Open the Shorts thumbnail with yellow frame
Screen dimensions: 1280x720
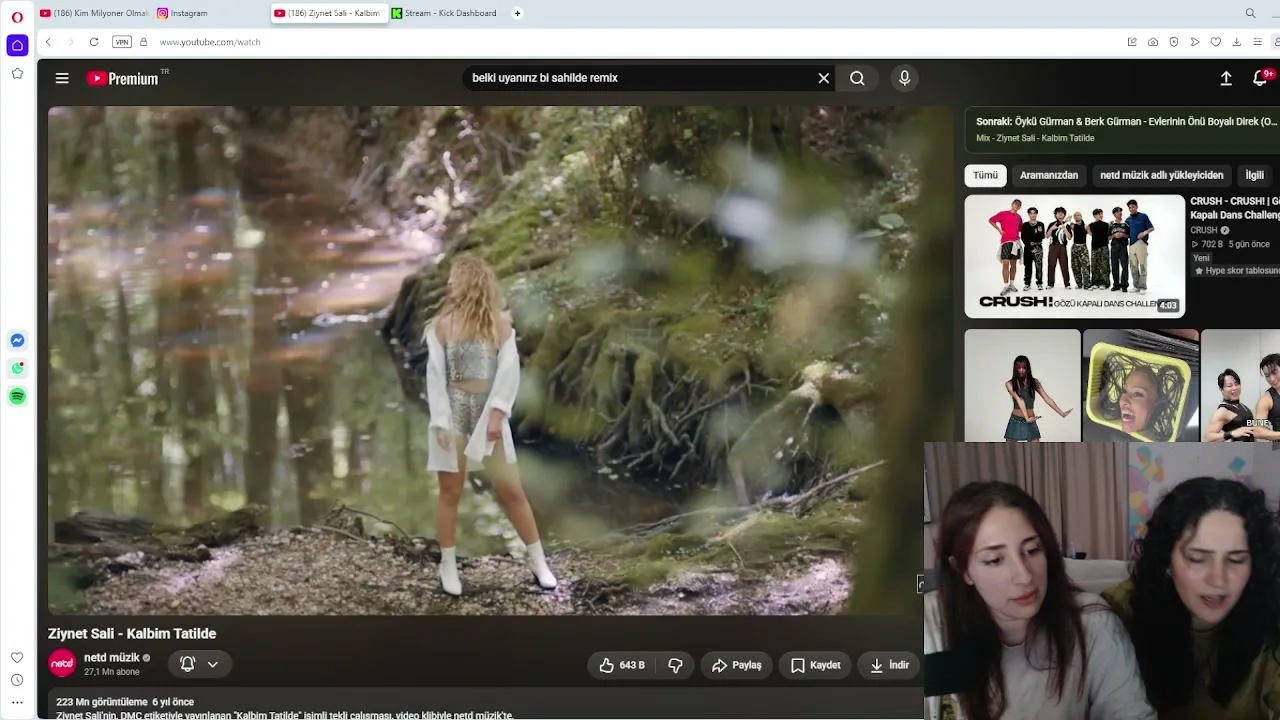pos(1140,386)
